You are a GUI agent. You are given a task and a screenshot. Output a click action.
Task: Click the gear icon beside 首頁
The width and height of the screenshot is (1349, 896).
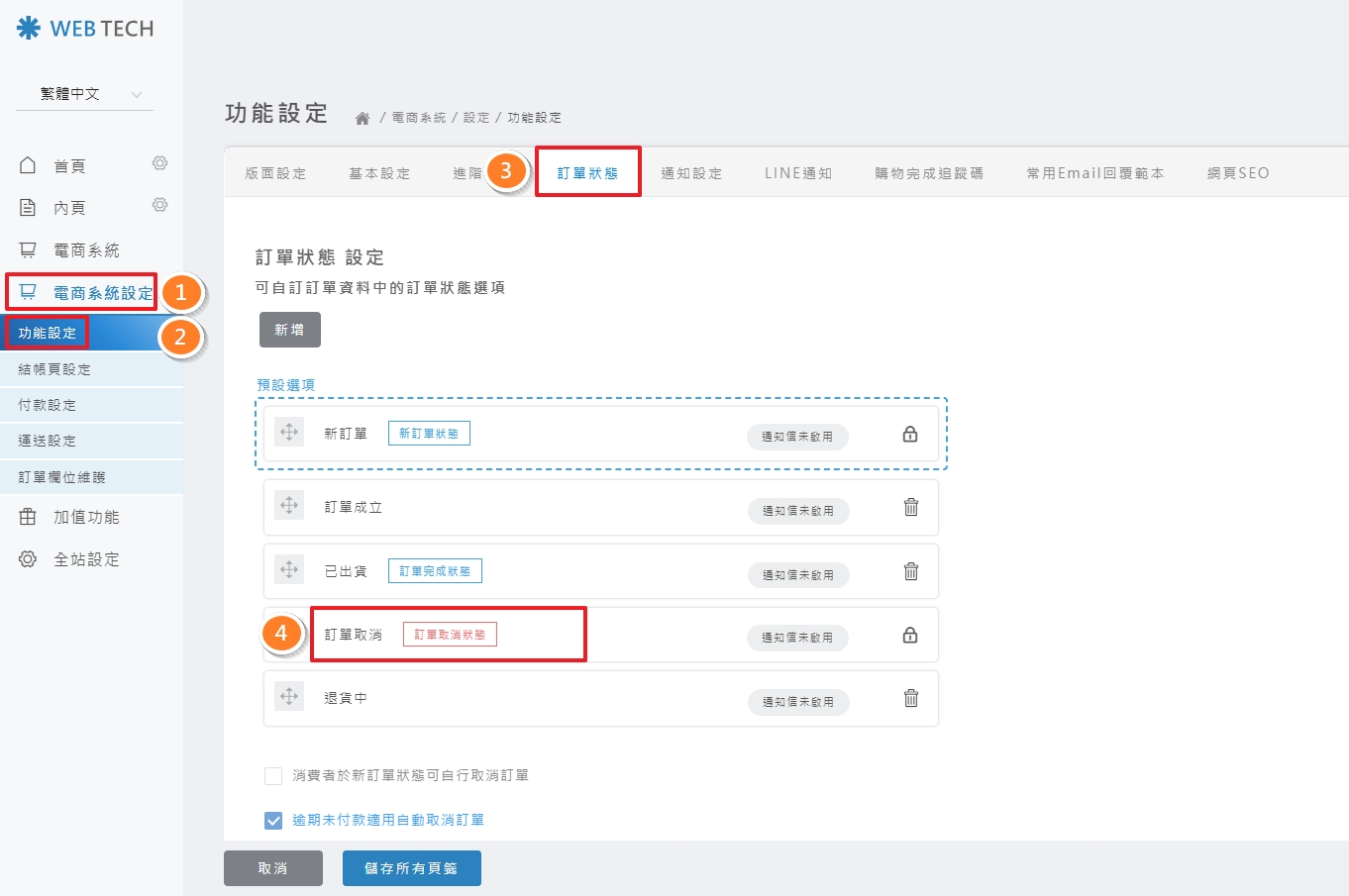(159, 163)
